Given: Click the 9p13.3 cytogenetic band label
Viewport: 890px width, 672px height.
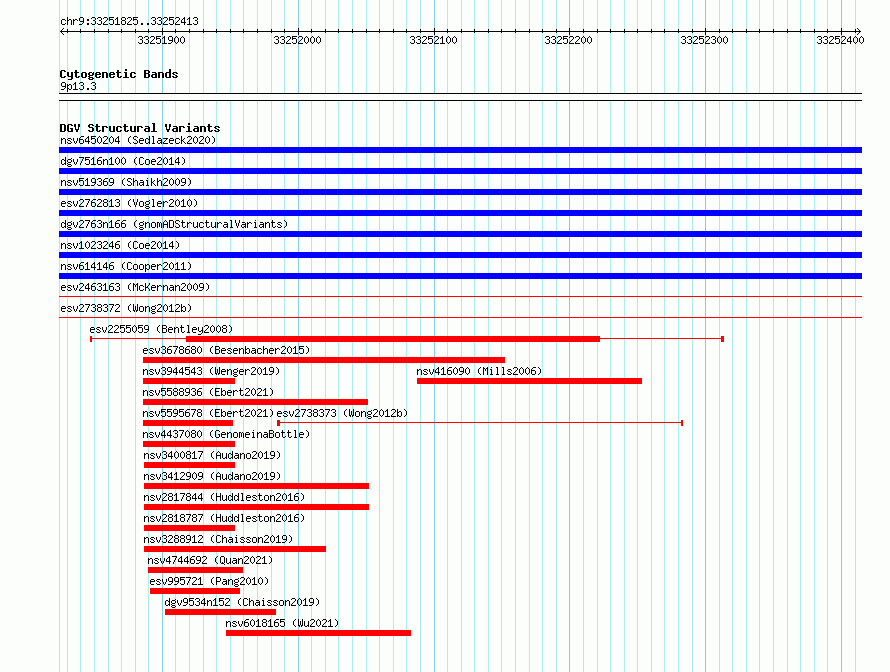Looking at the screenshot, I should coord(78,87).
